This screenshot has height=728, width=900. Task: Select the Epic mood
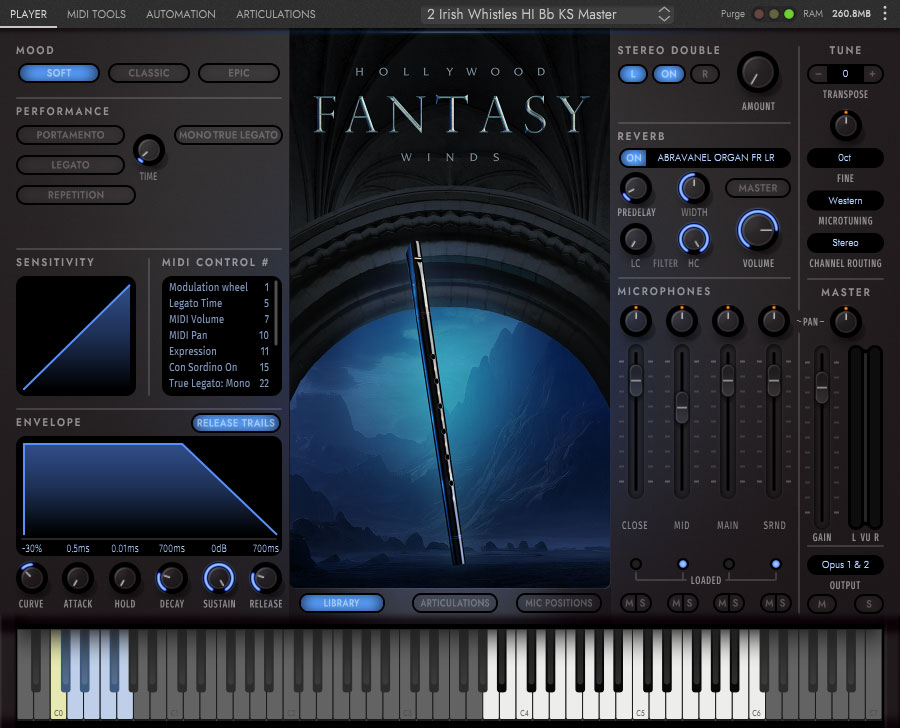[x=239, y=73]
